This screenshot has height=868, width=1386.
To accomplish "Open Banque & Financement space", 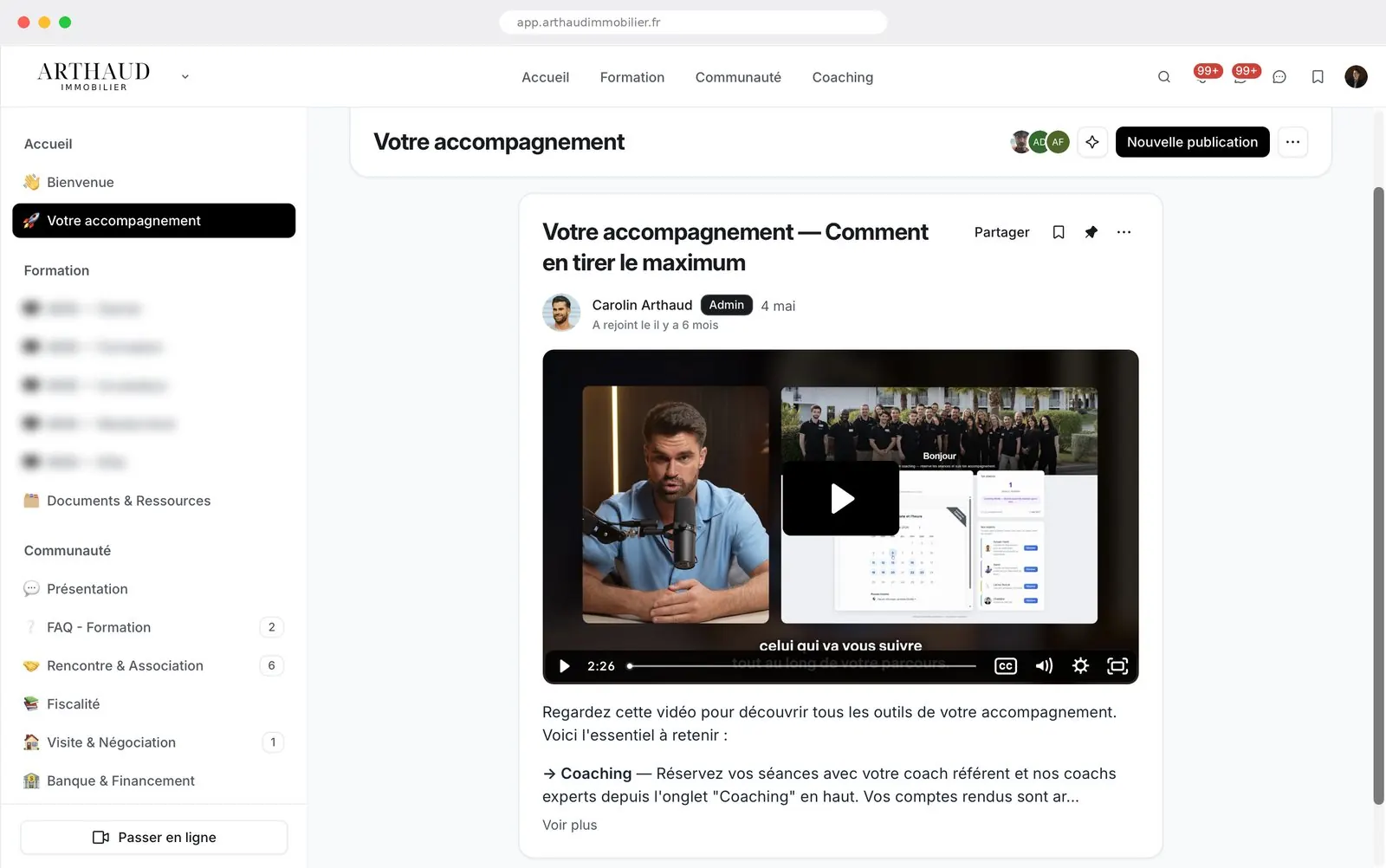I will (154, 781).
